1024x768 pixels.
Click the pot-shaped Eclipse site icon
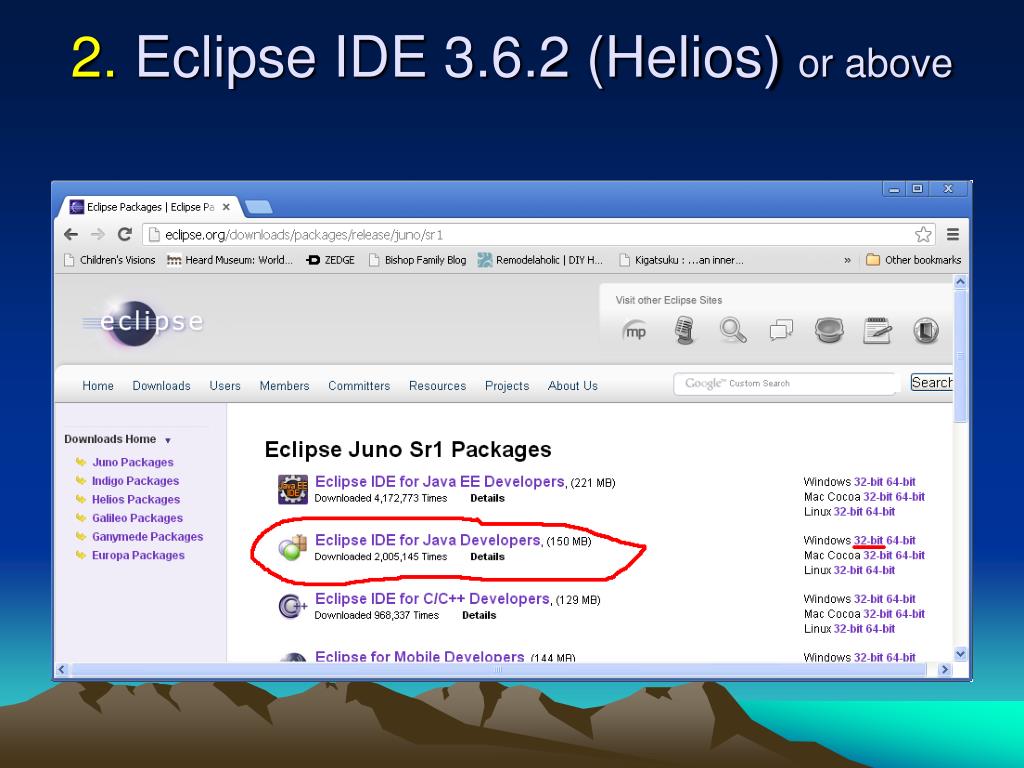(829, 330)
